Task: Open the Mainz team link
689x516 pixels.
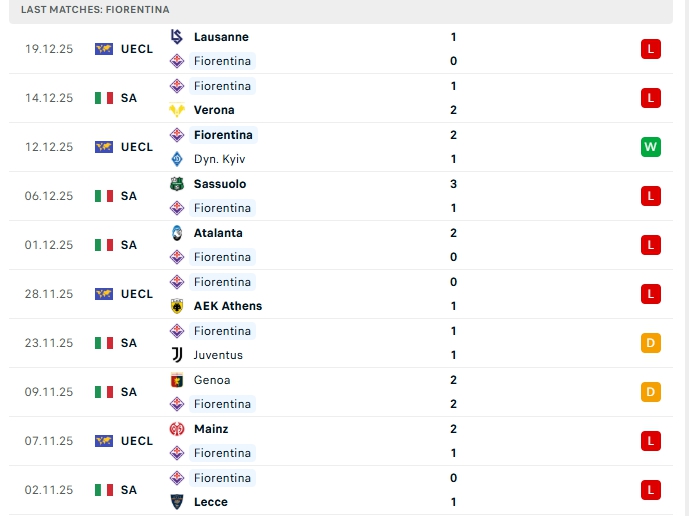Action: (x=211, y=429)
